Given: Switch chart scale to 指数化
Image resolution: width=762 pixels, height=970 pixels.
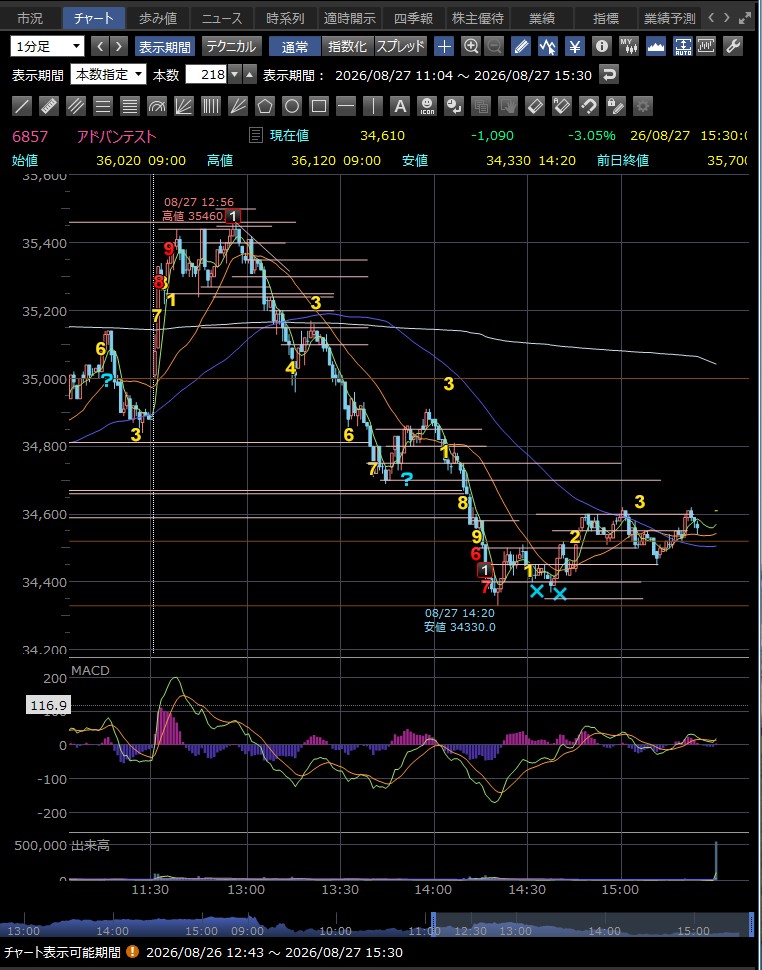Looking at the screenshot, I should click(347, 46).
